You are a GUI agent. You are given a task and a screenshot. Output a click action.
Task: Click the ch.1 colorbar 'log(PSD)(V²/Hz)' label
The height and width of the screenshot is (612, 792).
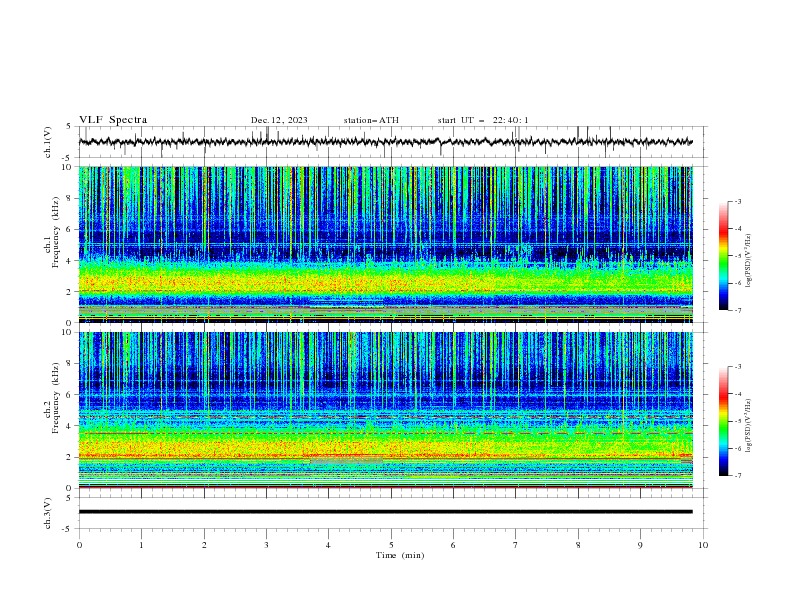coord(749,261)
